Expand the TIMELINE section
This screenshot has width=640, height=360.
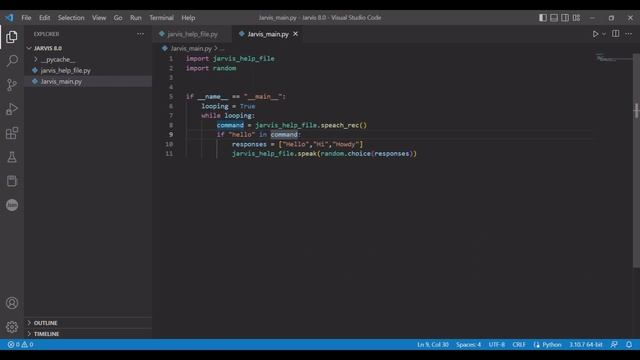coord(88,334)
